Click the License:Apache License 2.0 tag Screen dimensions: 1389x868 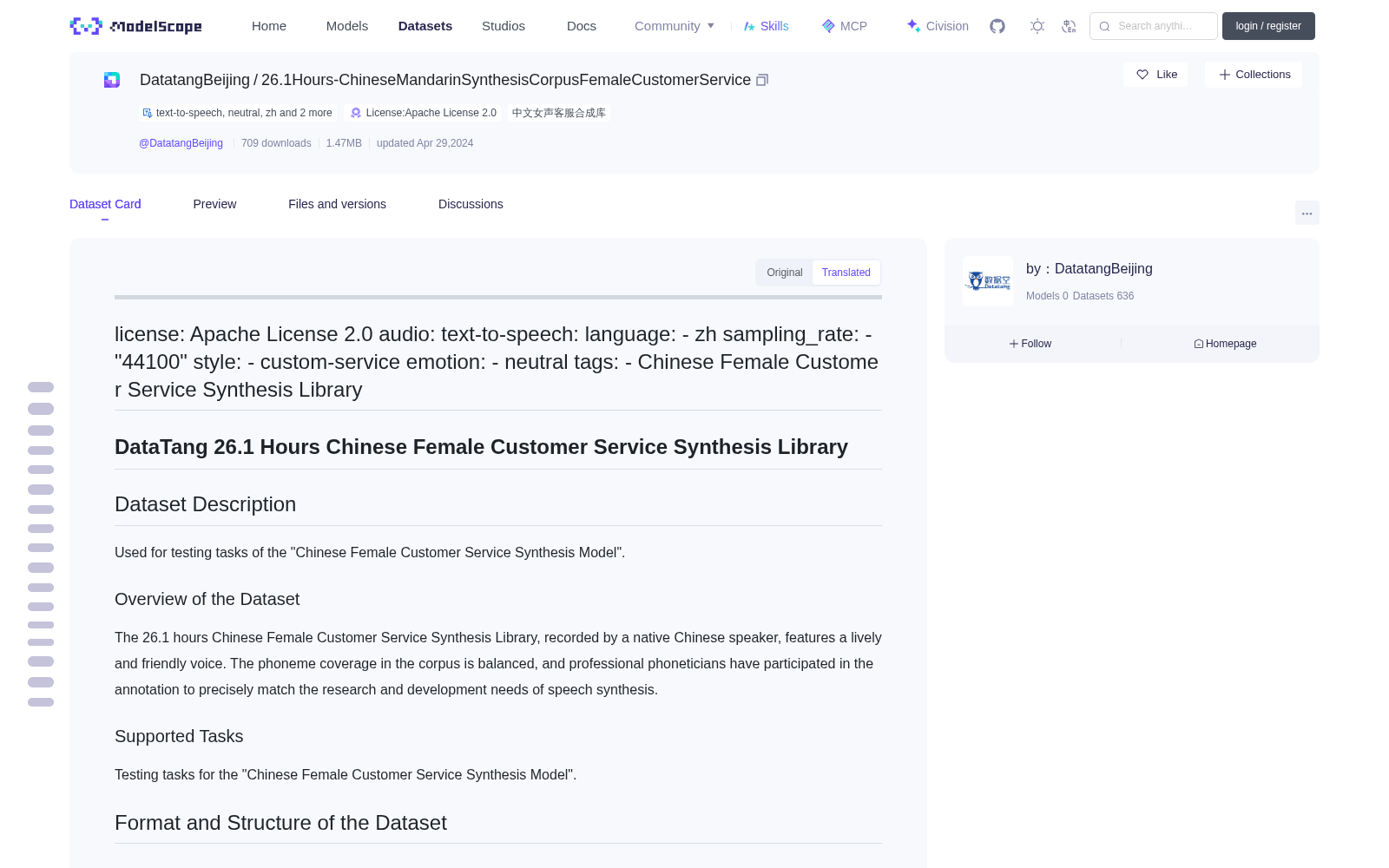[424, 113]
